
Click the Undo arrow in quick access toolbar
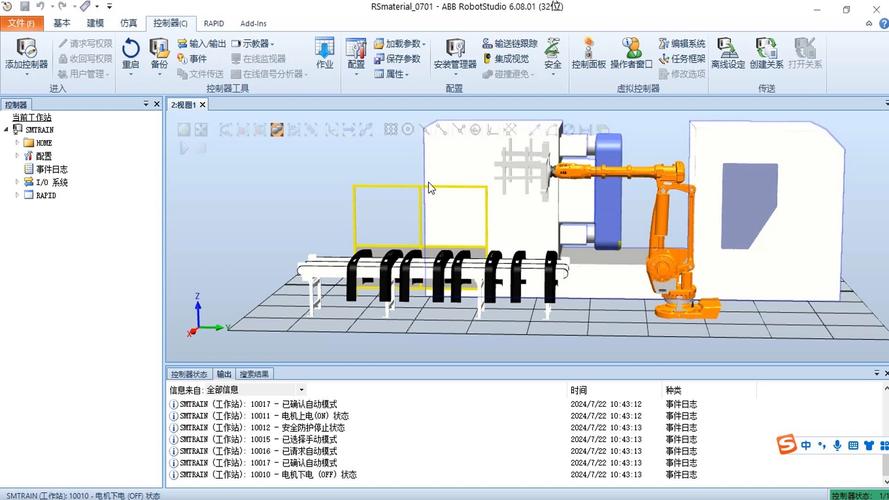[x=40, y=6]
